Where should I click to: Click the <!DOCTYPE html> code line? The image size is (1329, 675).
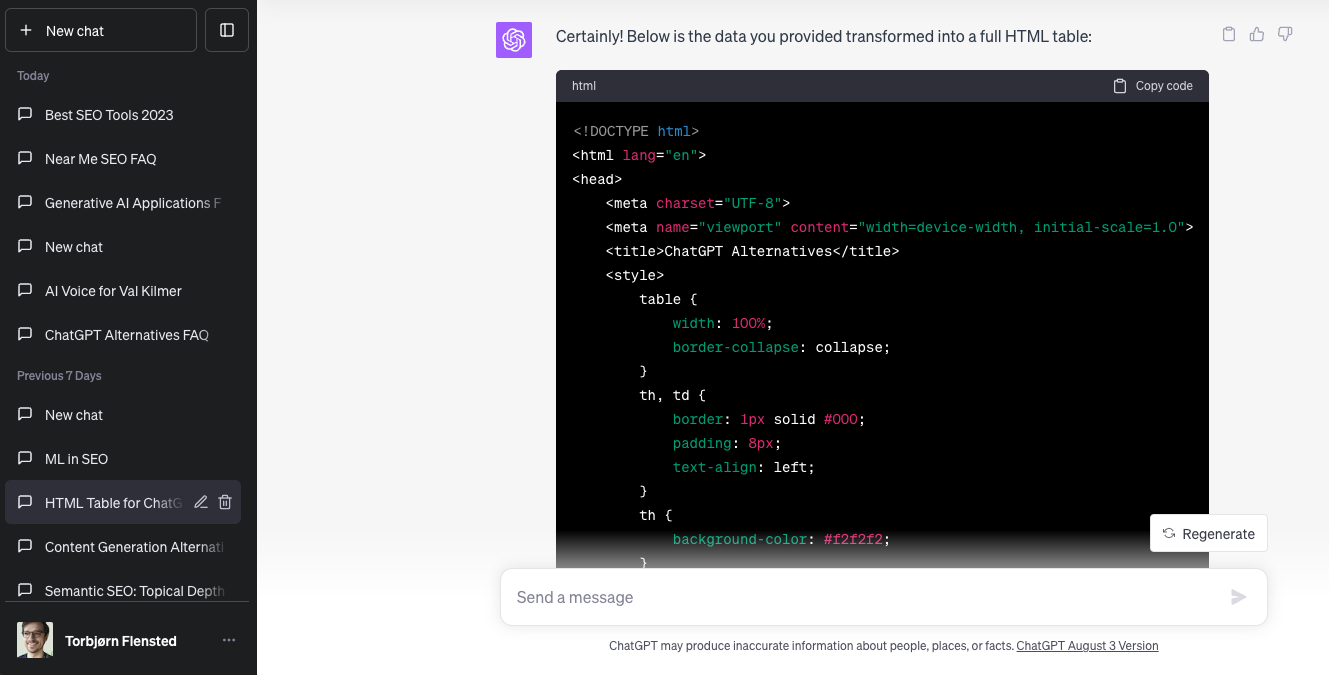(x=636, y=131)
